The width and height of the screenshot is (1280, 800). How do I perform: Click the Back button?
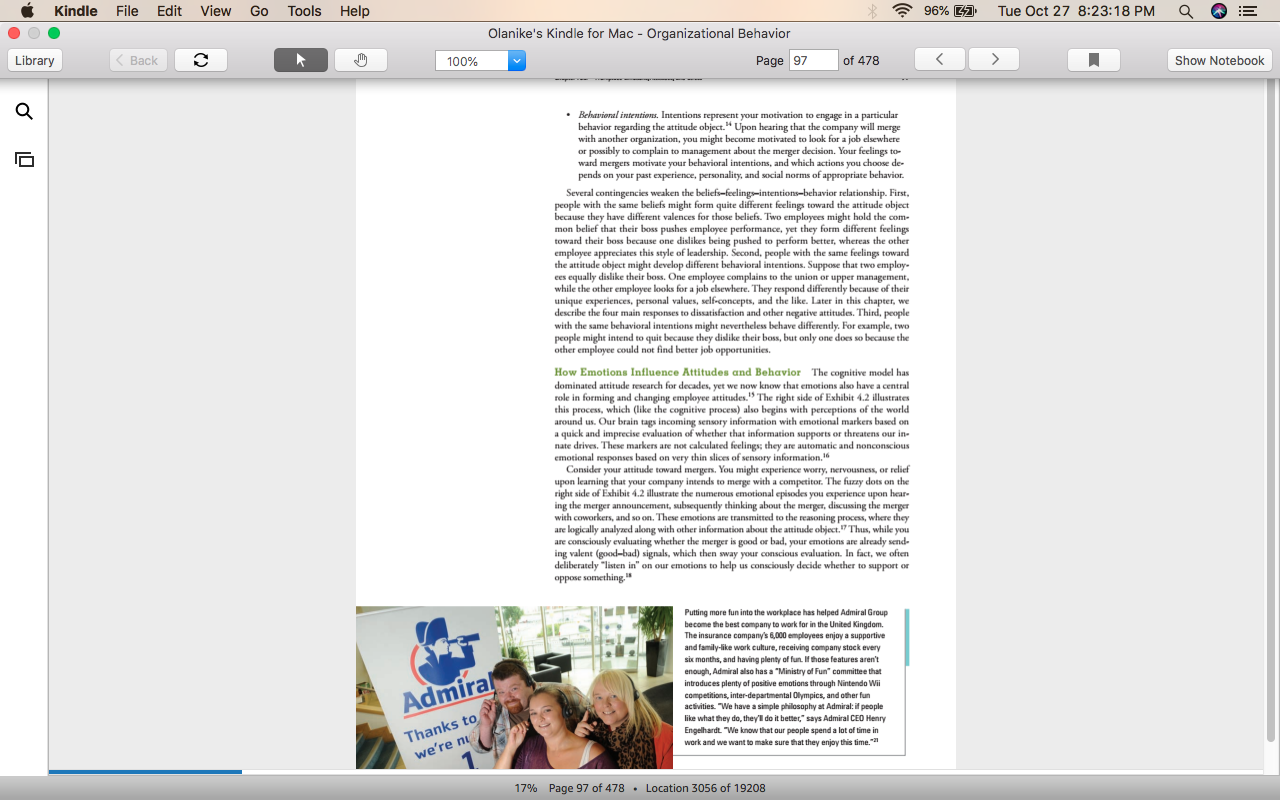[138, 60]
